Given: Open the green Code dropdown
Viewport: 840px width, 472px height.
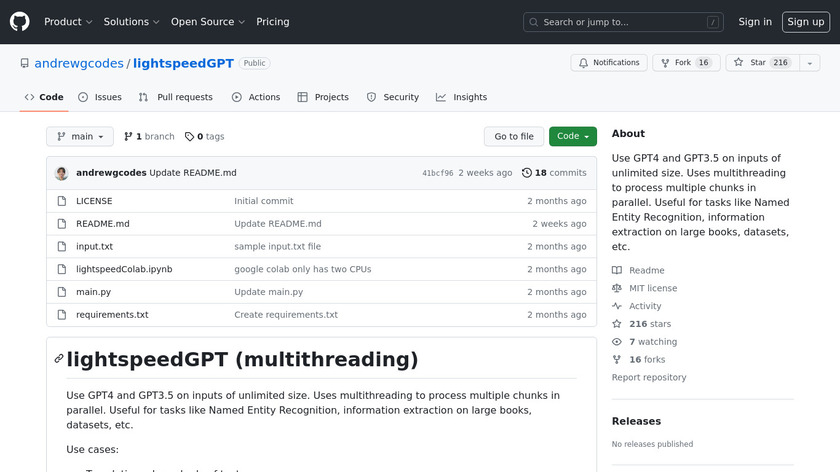Looking at the screenshot, I should click(x=572, y=137).
